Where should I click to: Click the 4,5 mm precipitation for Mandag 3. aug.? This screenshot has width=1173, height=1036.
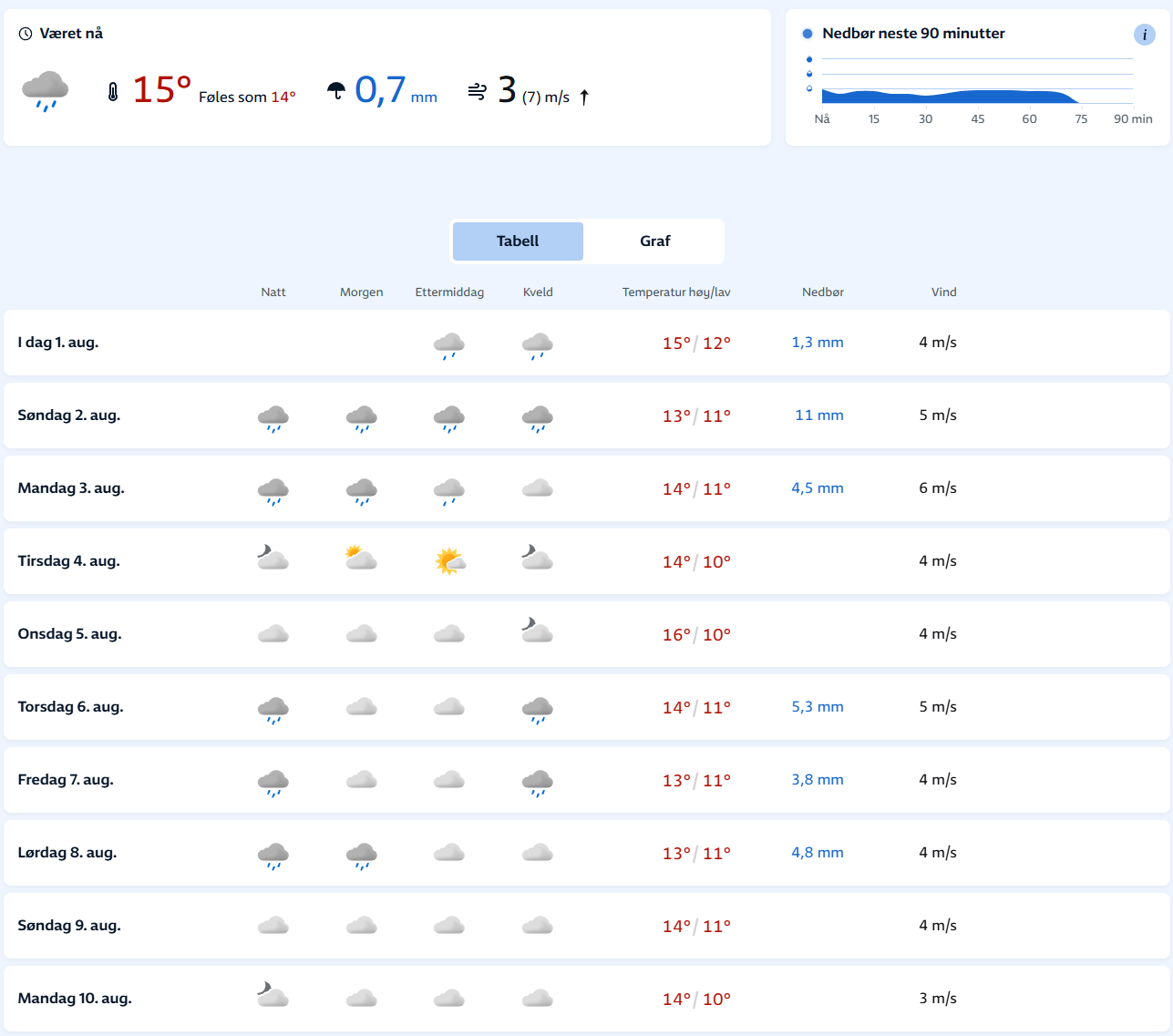click(x=818, y=488)
